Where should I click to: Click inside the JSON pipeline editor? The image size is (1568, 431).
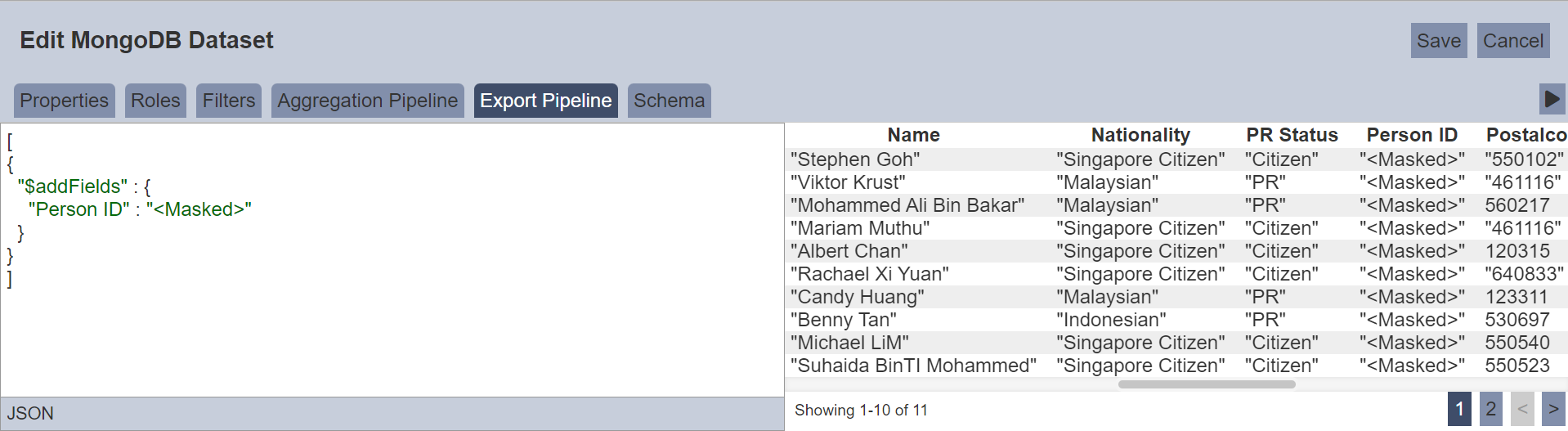pos(392,327)
